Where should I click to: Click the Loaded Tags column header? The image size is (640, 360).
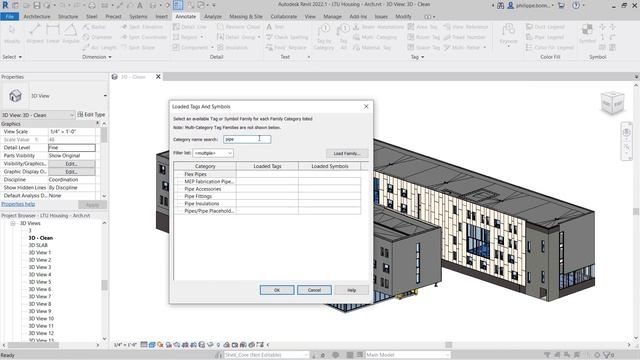pyautogui.click(x=267, y=166)
